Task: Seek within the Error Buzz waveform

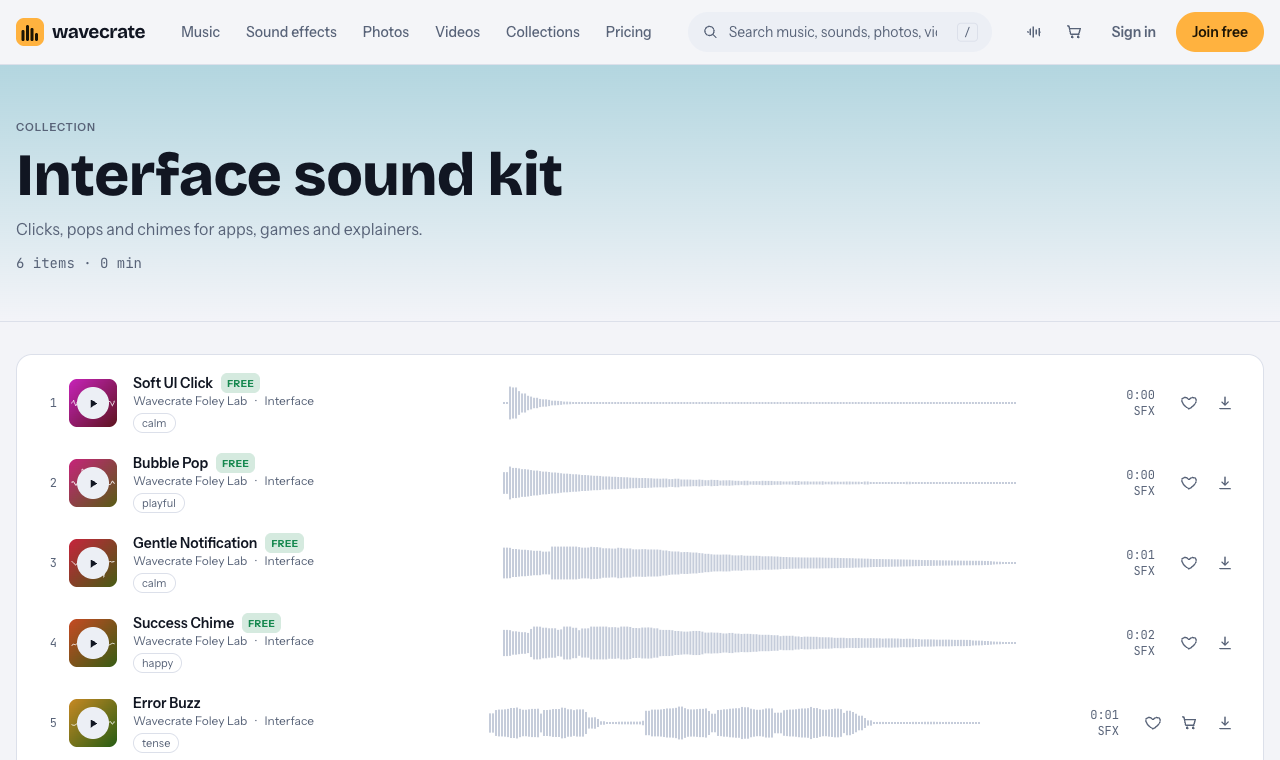Action: pos(734,723)
